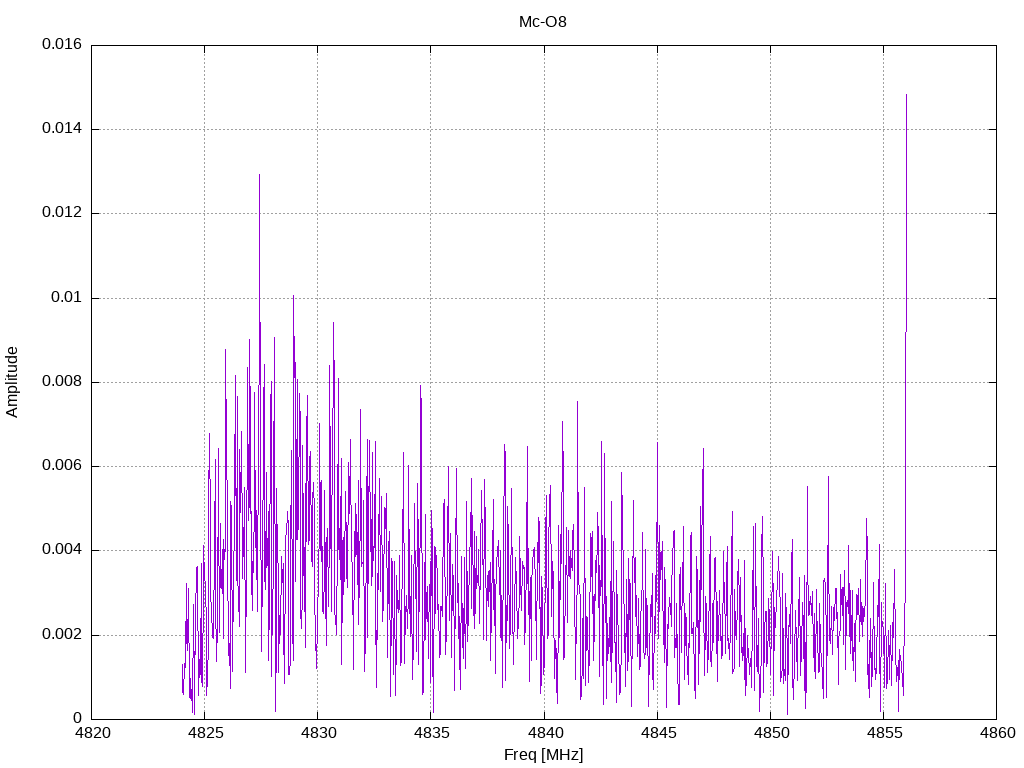Click the 4825 x-axis tick label

(205, 733)
